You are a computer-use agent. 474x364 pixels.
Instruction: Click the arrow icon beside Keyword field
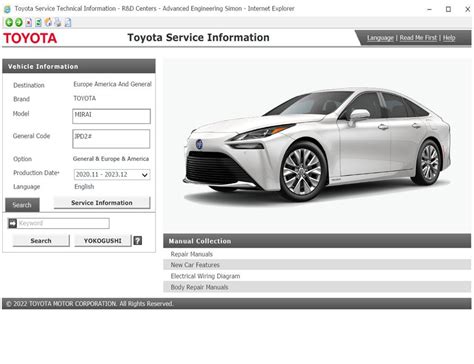(12, 223)
